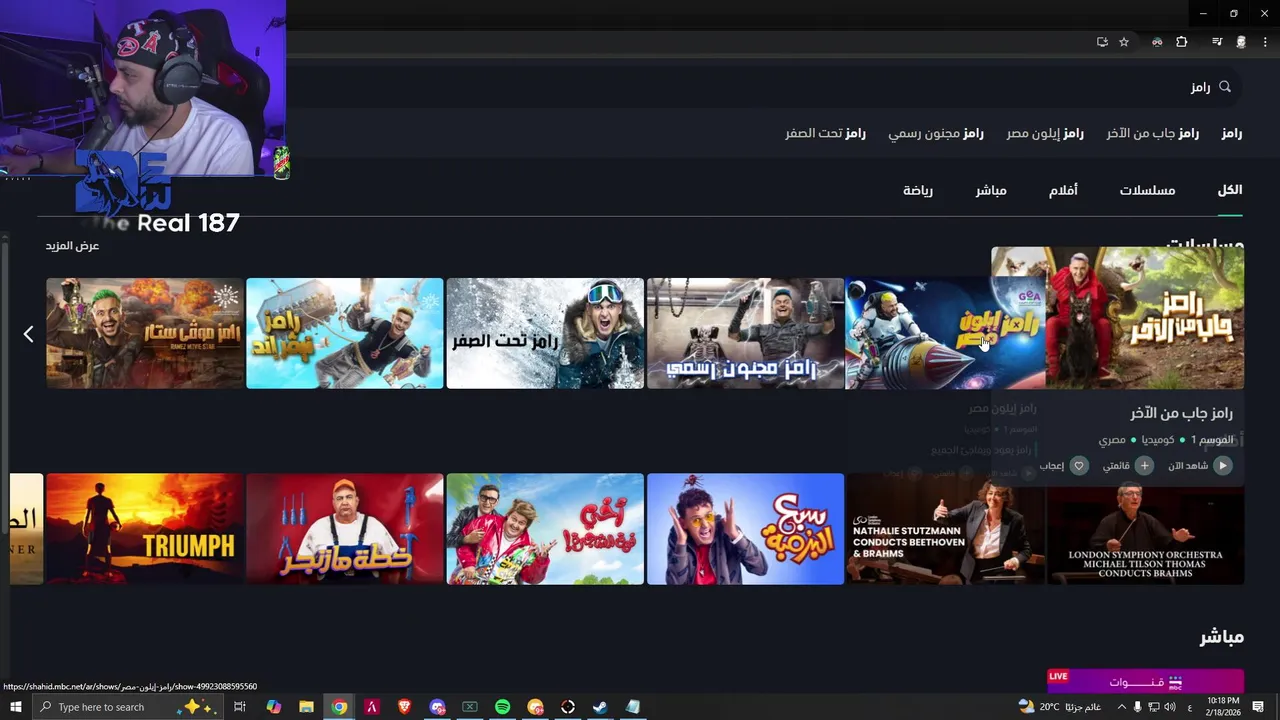Open Discord from the taskbar

click(437, 707)
